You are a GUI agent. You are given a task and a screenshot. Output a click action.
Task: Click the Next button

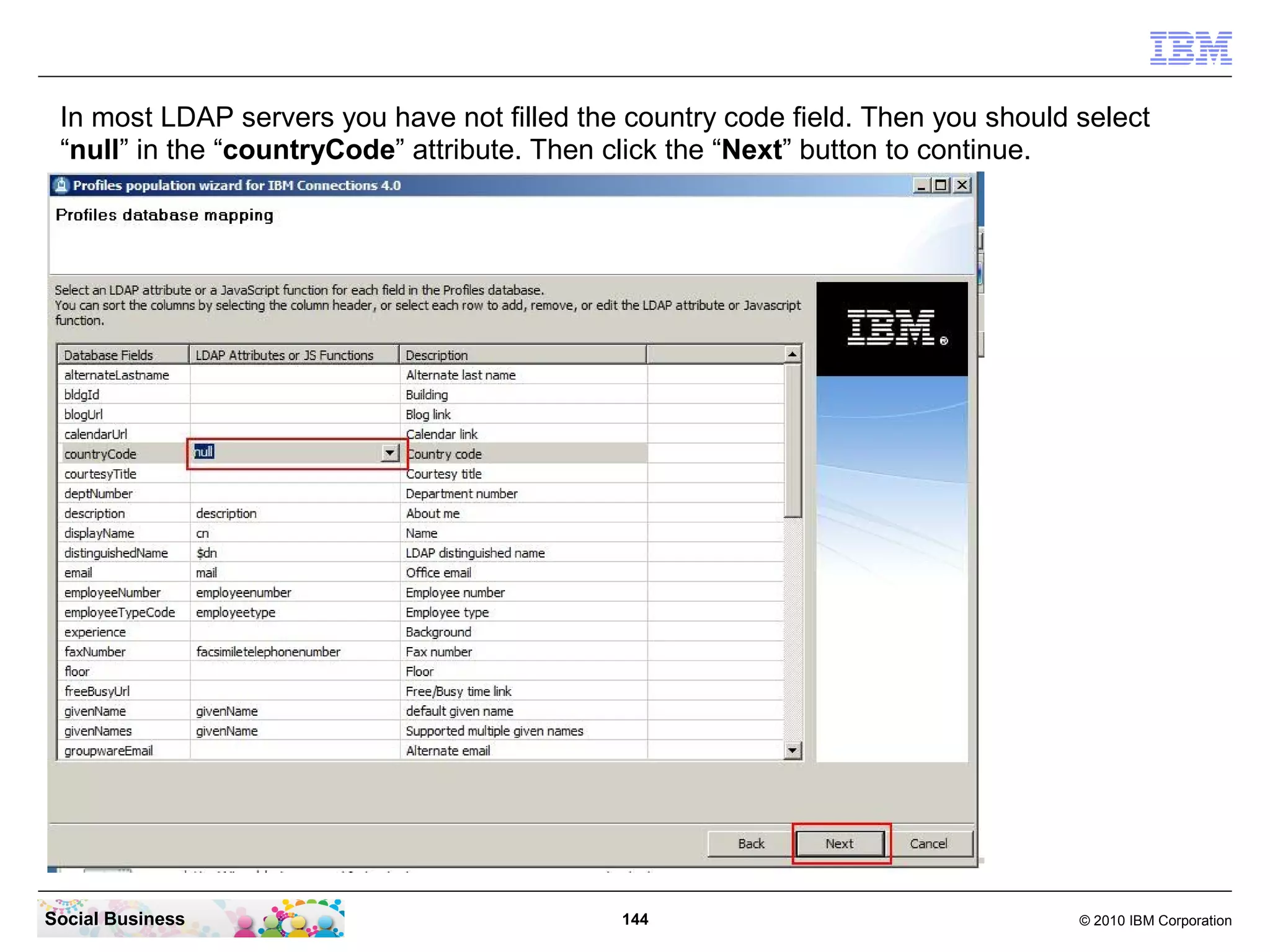pos(840,844)
